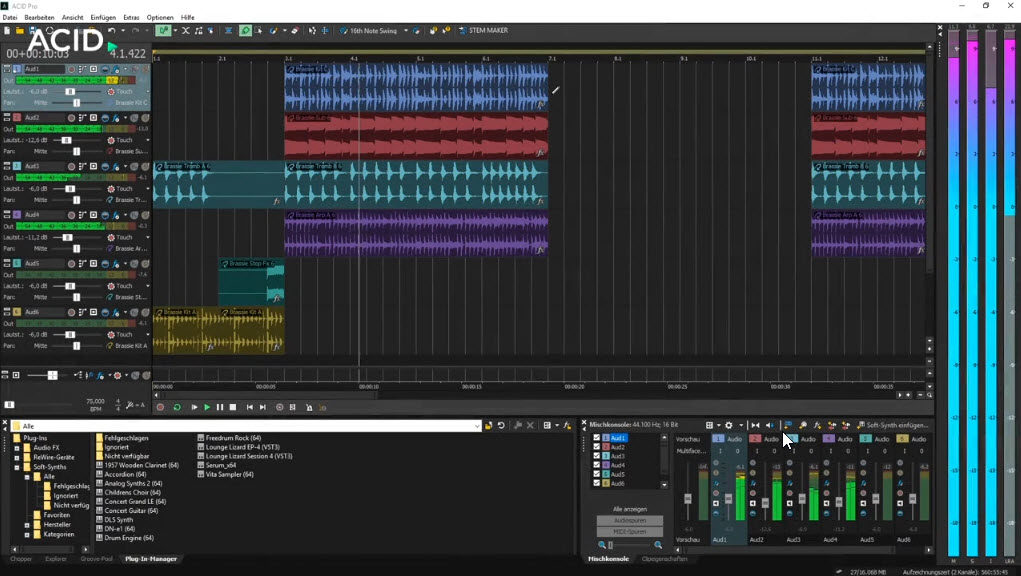Start playback with the green Play button
1021x576 pixels.
207,407
